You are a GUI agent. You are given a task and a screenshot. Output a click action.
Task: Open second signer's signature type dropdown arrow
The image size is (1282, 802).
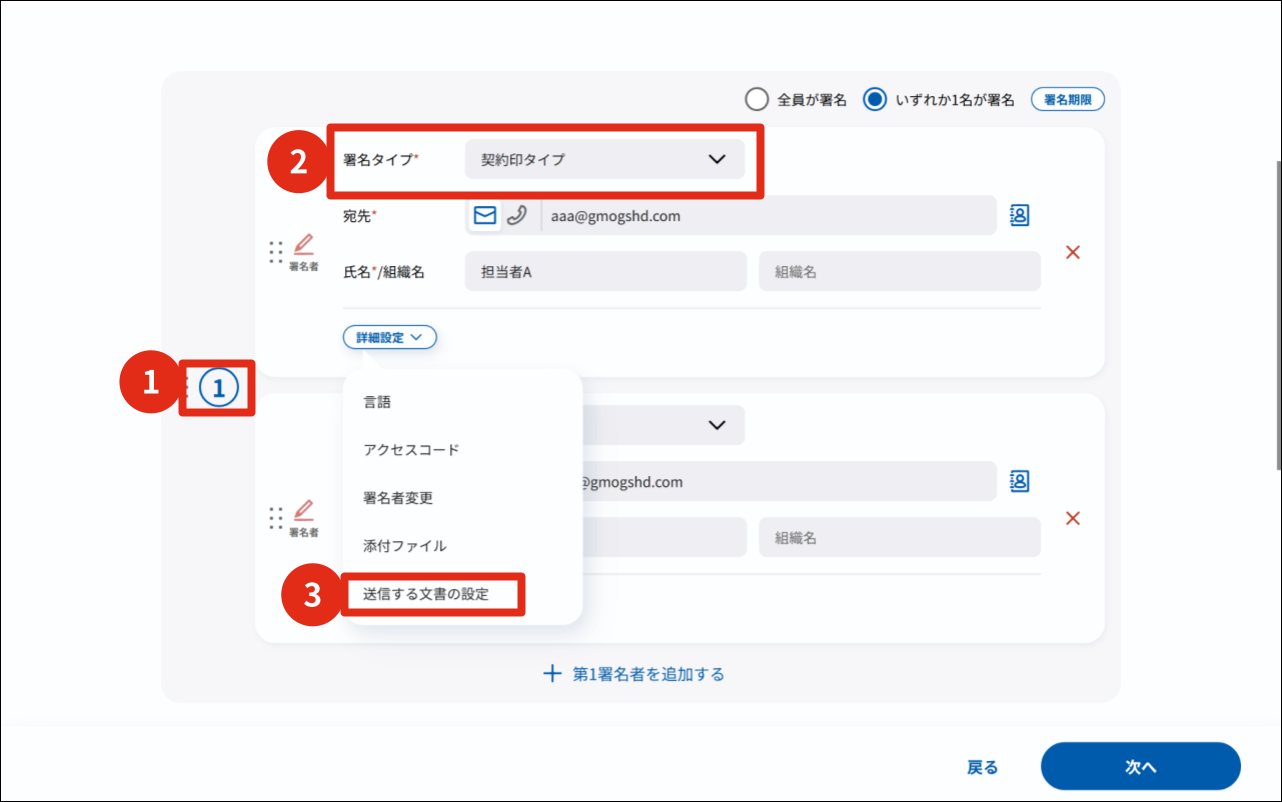[x=716, y=425]
